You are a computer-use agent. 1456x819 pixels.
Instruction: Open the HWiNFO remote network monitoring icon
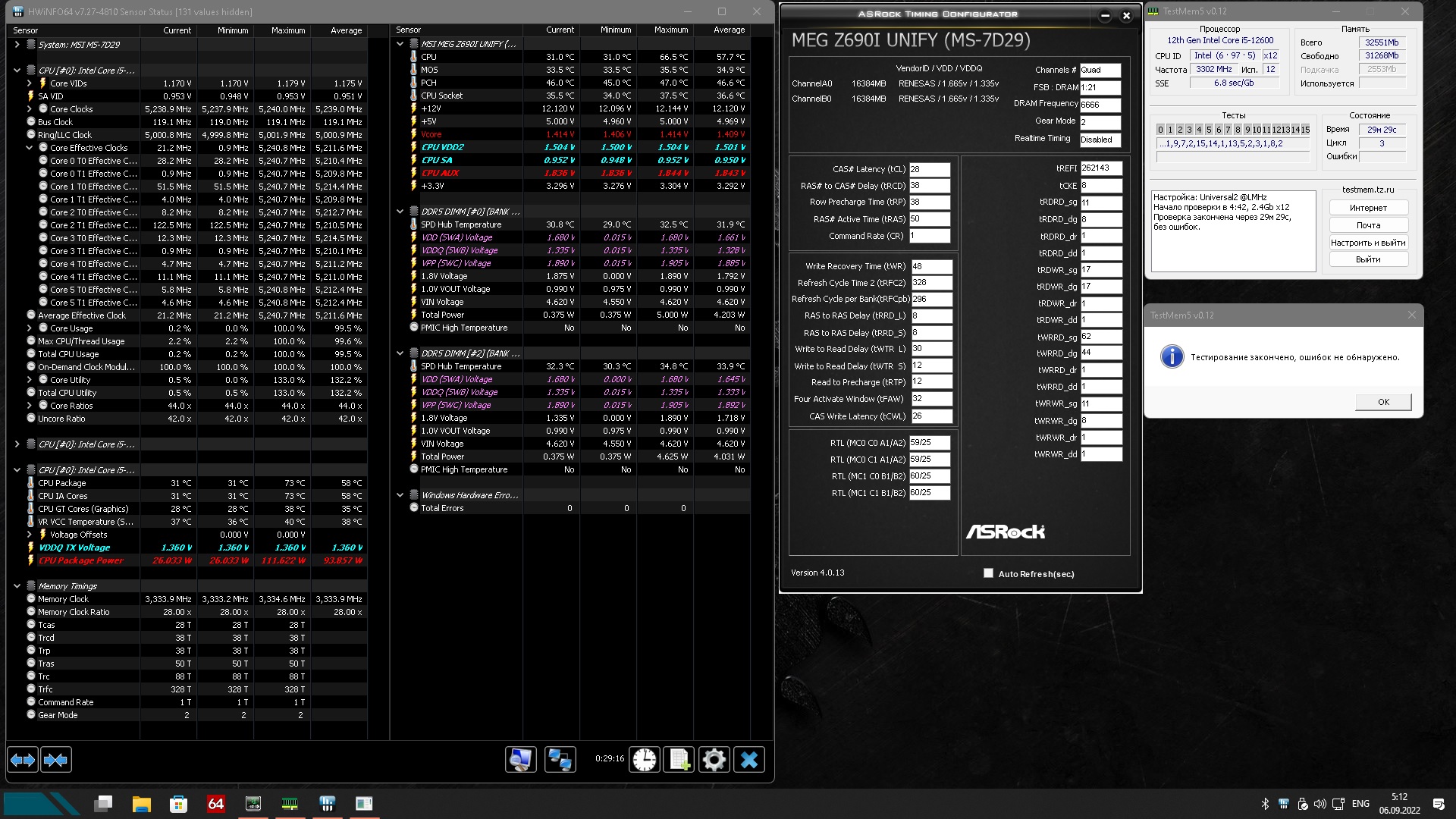(x=560, y=759)
